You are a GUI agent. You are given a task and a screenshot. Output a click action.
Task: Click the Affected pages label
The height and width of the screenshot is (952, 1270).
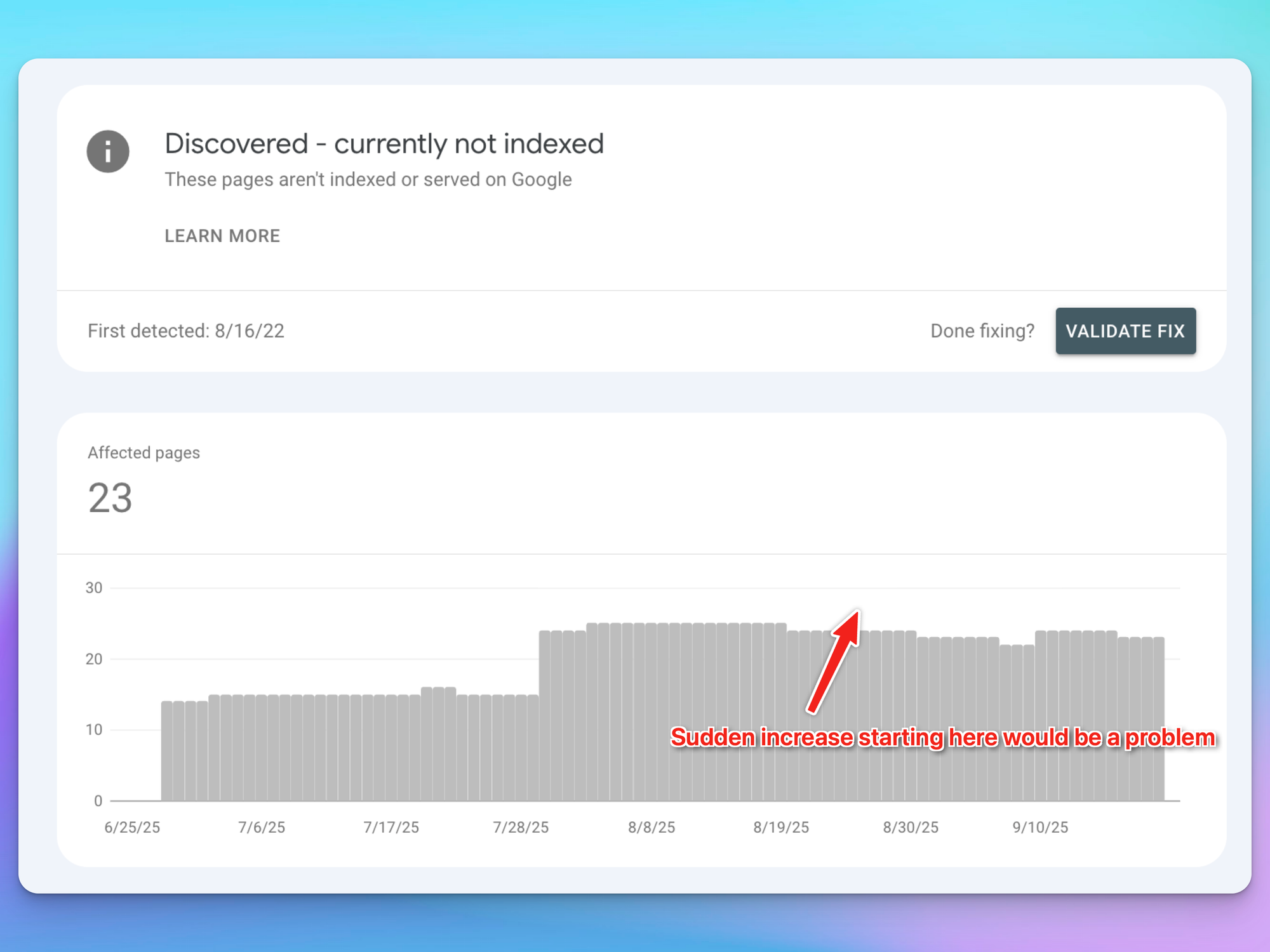point(144,453)
